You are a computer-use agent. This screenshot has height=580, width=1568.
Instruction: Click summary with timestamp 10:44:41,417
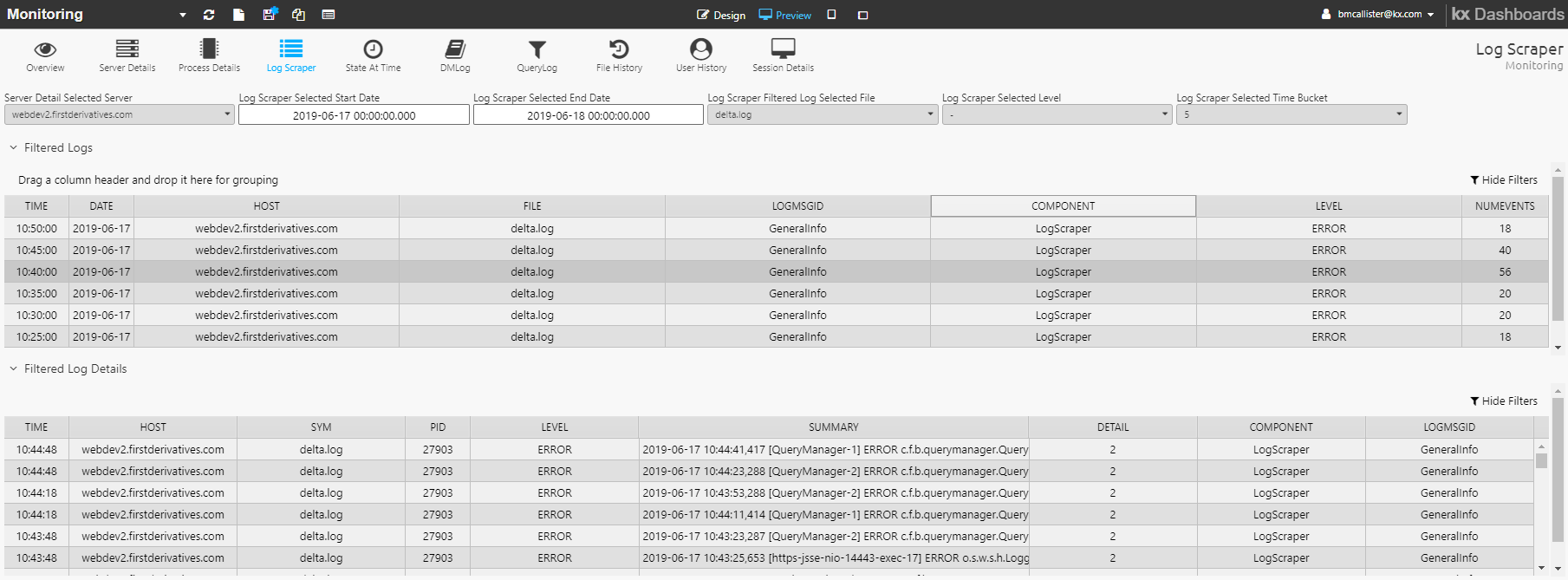point(835,450)
